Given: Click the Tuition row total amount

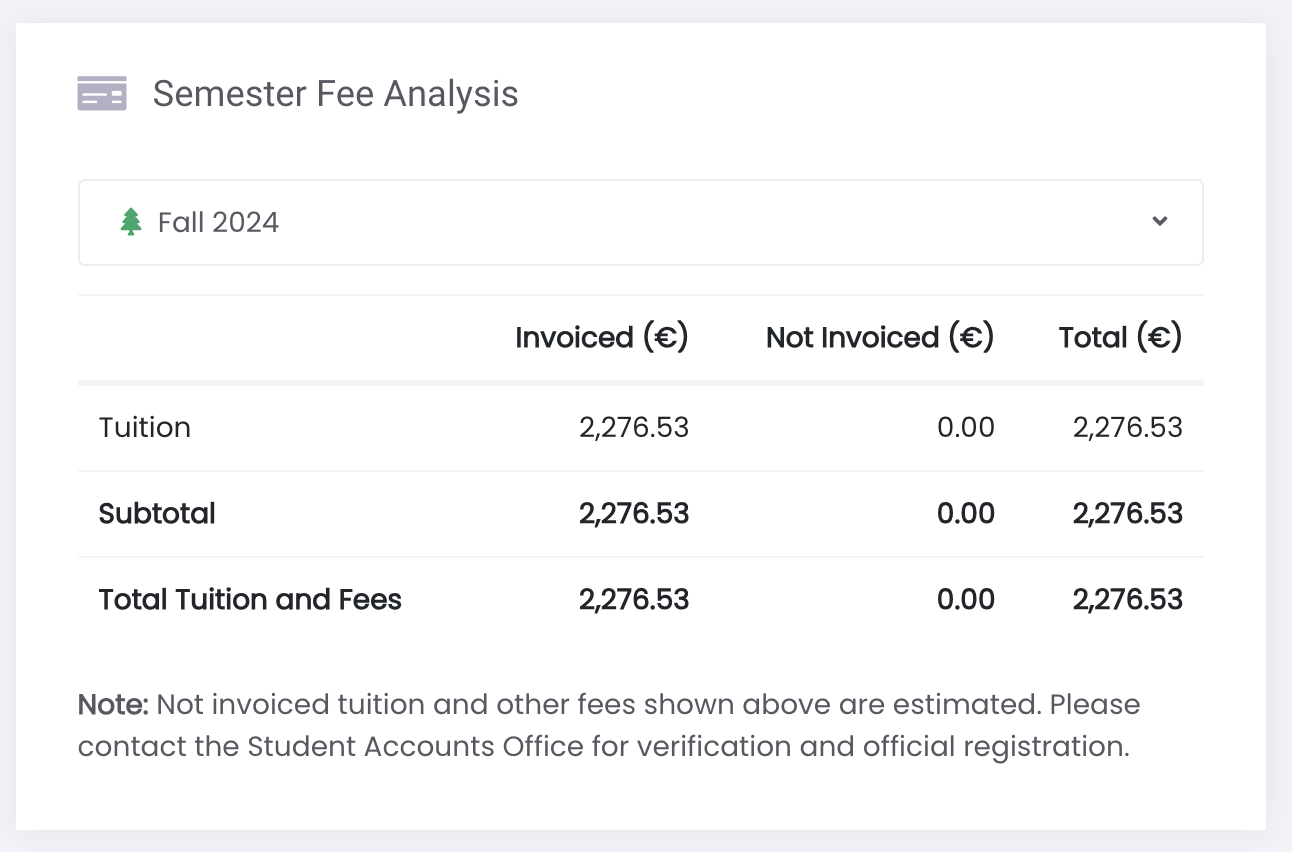Looking at the screenshot, I should pyautogui.click(x=1127, y=428).
